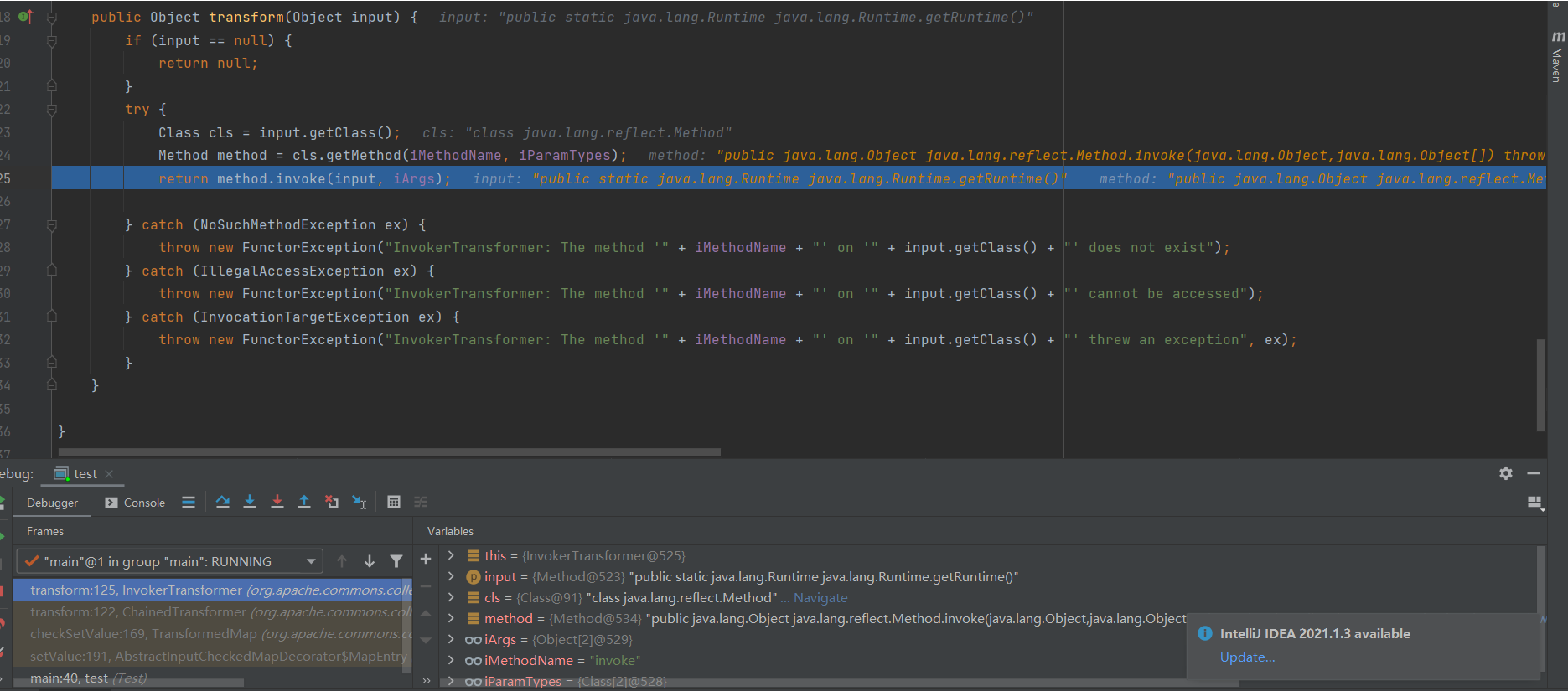The image size is (1568, 691).
Task: Expand the iArgs variable node
Action: pos(451,639)
